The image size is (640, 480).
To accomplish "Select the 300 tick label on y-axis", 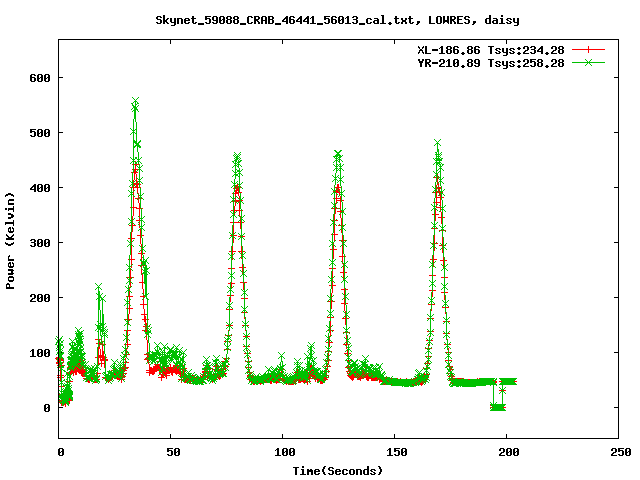I will pos(39,243).
